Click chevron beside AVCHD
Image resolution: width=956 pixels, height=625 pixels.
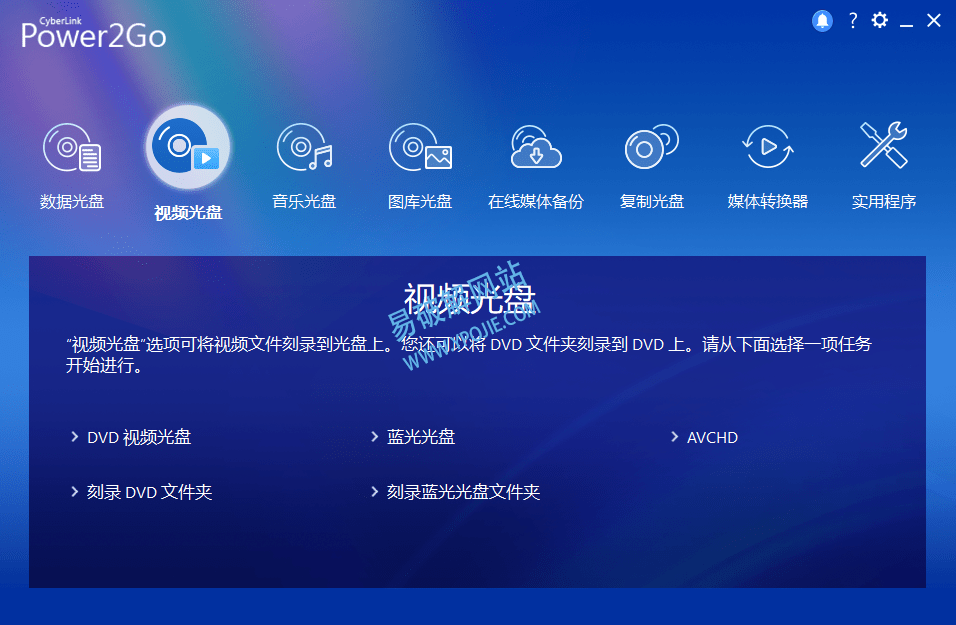(x=674, y=437)
